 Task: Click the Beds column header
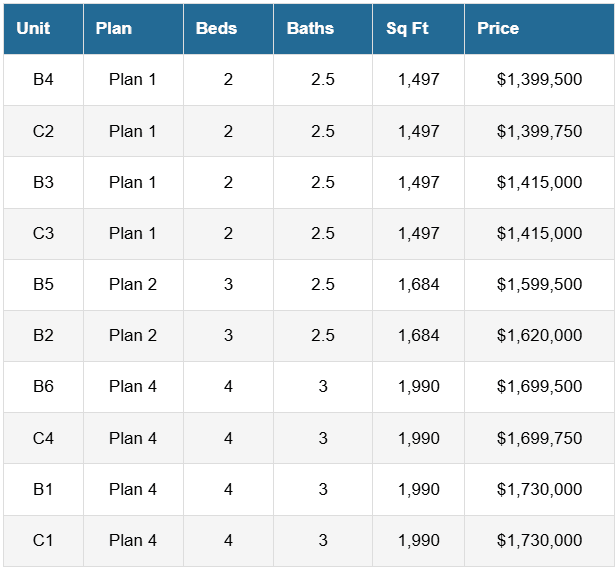click(x=228, y=29)
